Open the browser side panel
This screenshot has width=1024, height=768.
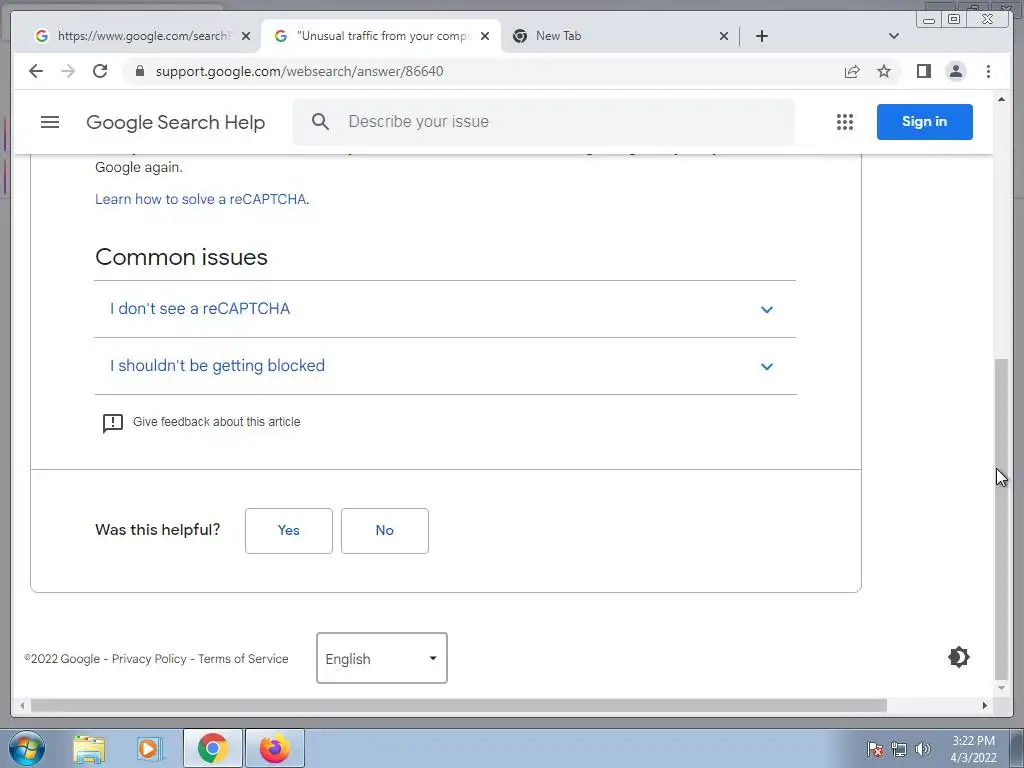point(923,71)
